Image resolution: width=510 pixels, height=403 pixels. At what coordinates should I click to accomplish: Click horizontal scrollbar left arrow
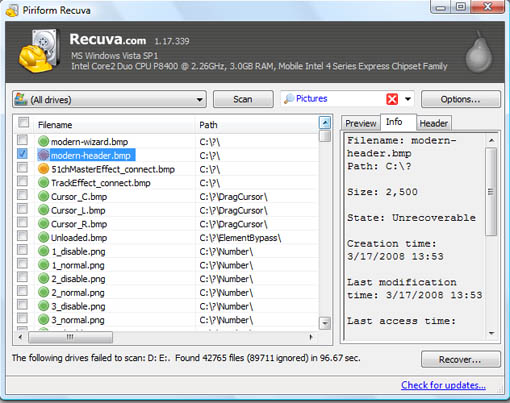[x=21, y=337]
